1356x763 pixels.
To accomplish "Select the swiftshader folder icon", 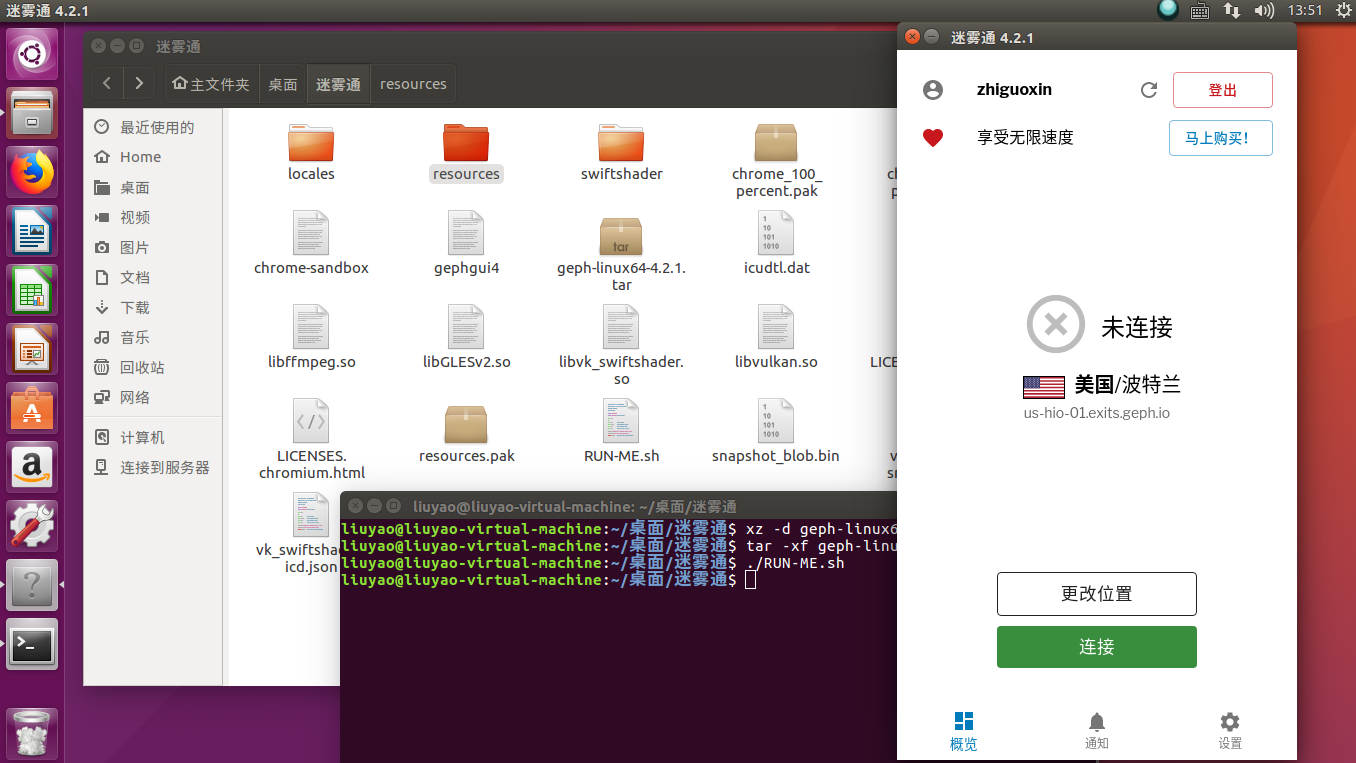I will point(622,142).
